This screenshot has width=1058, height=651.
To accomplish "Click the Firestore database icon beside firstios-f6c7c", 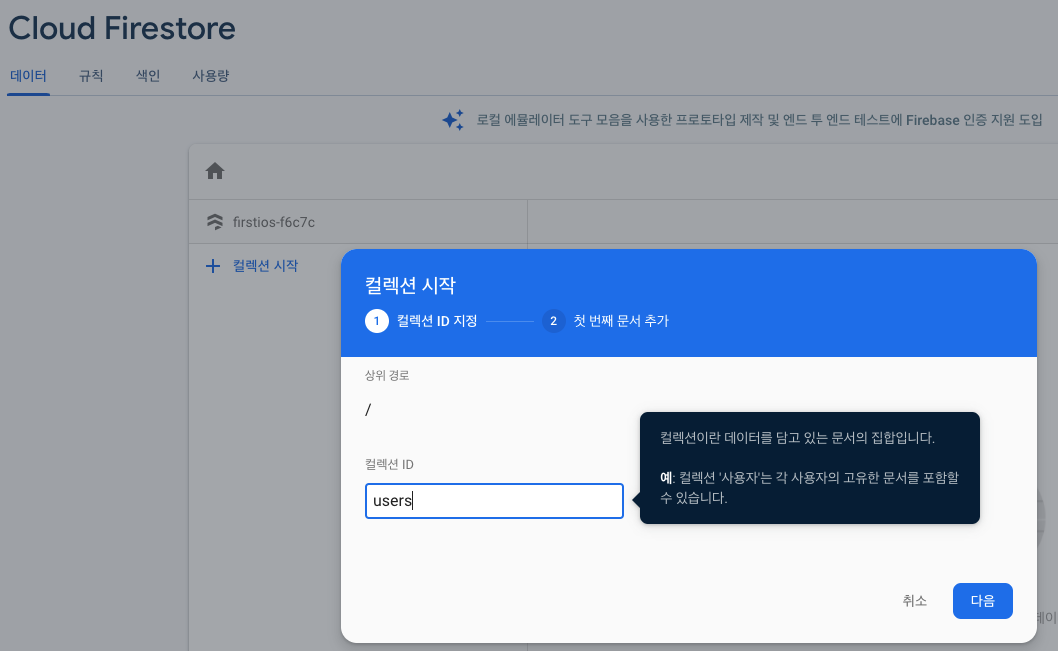I will tap(215, 222).
